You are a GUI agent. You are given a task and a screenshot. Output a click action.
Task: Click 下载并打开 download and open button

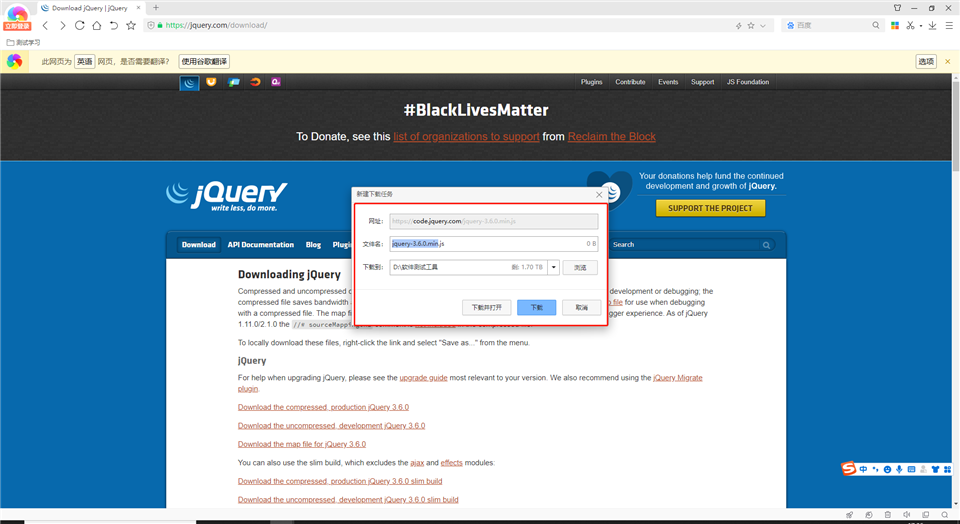click(486, 307)
